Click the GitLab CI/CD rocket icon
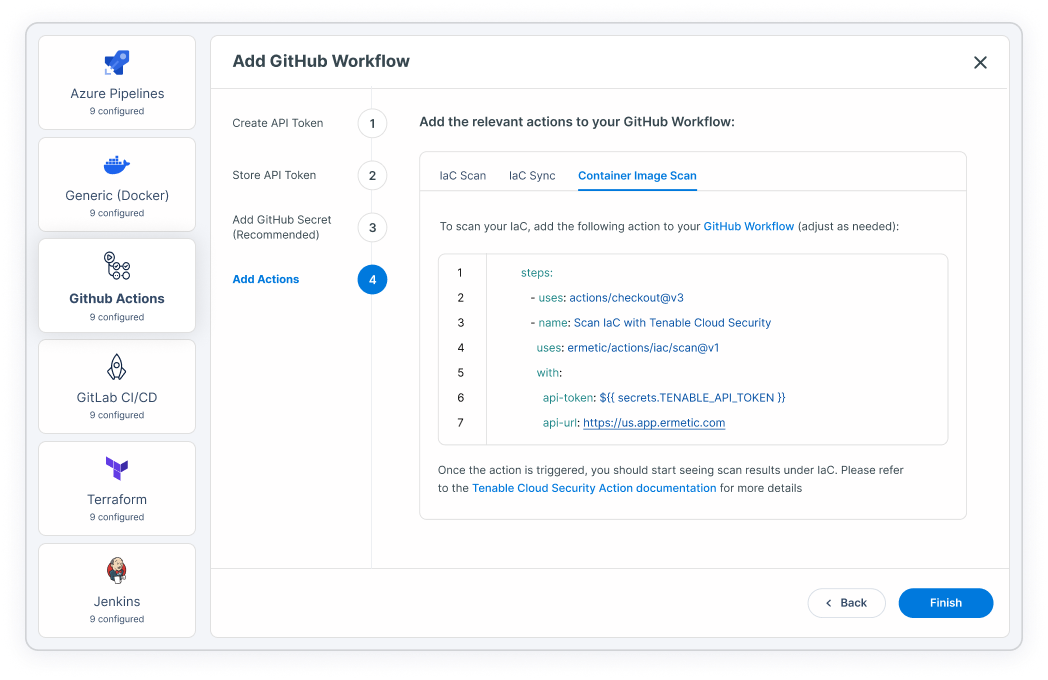1048x680 pixels. click(117, 367)
